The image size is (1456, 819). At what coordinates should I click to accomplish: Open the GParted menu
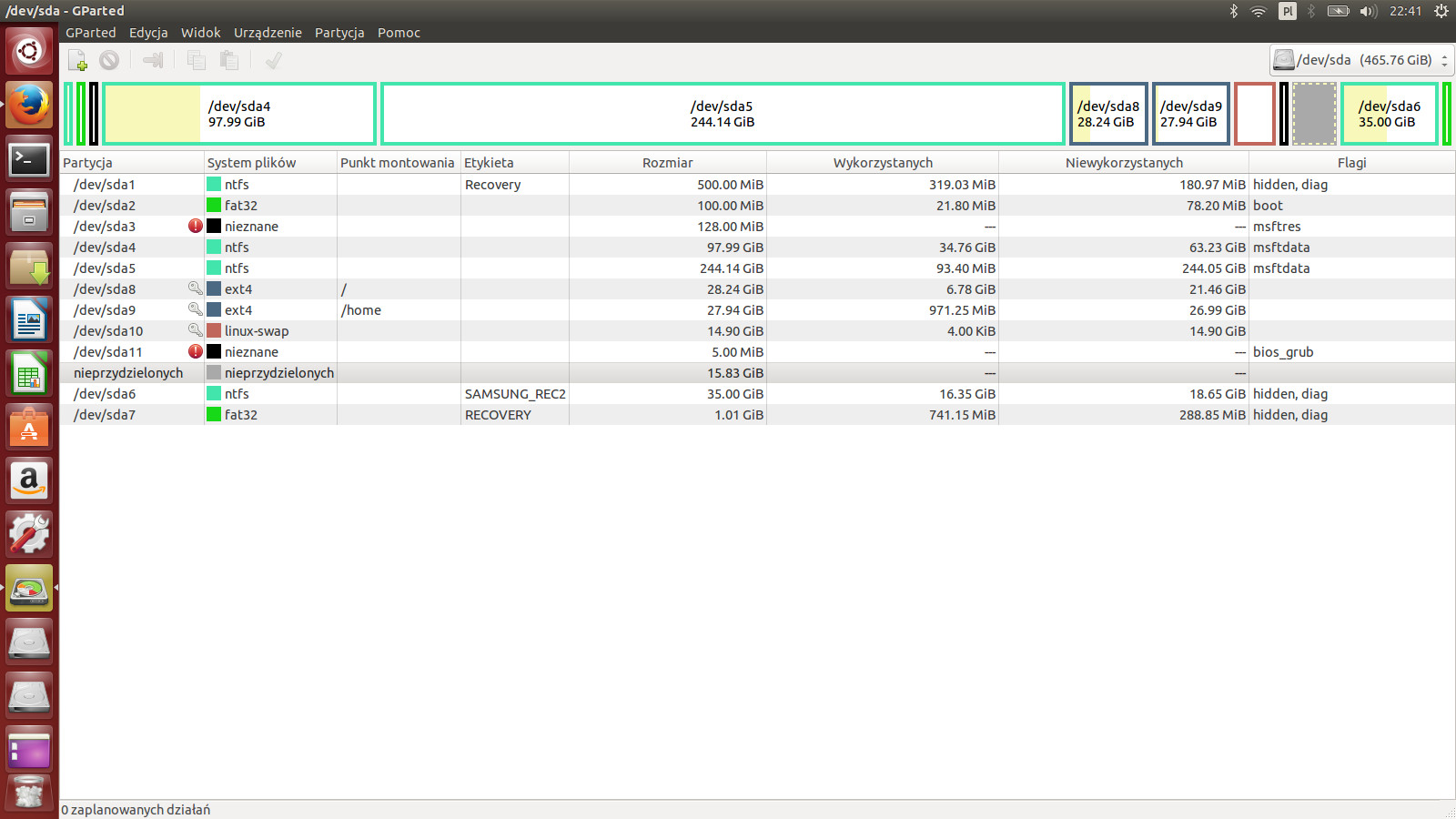(x=91, y=33)
